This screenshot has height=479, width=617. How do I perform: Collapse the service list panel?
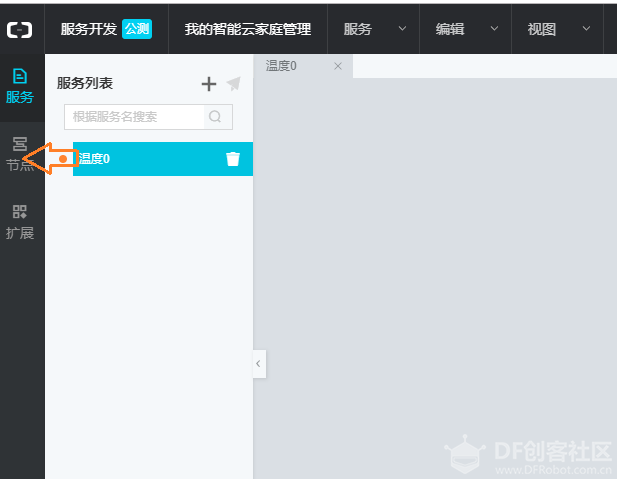[x=259, y=364]
